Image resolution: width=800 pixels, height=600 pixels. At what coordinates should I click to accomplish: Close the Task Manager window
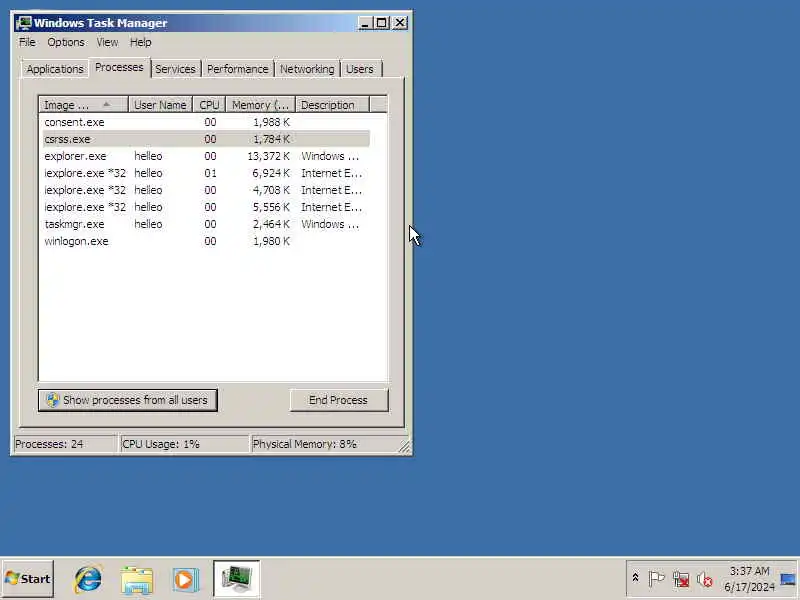tap(400, 23)
